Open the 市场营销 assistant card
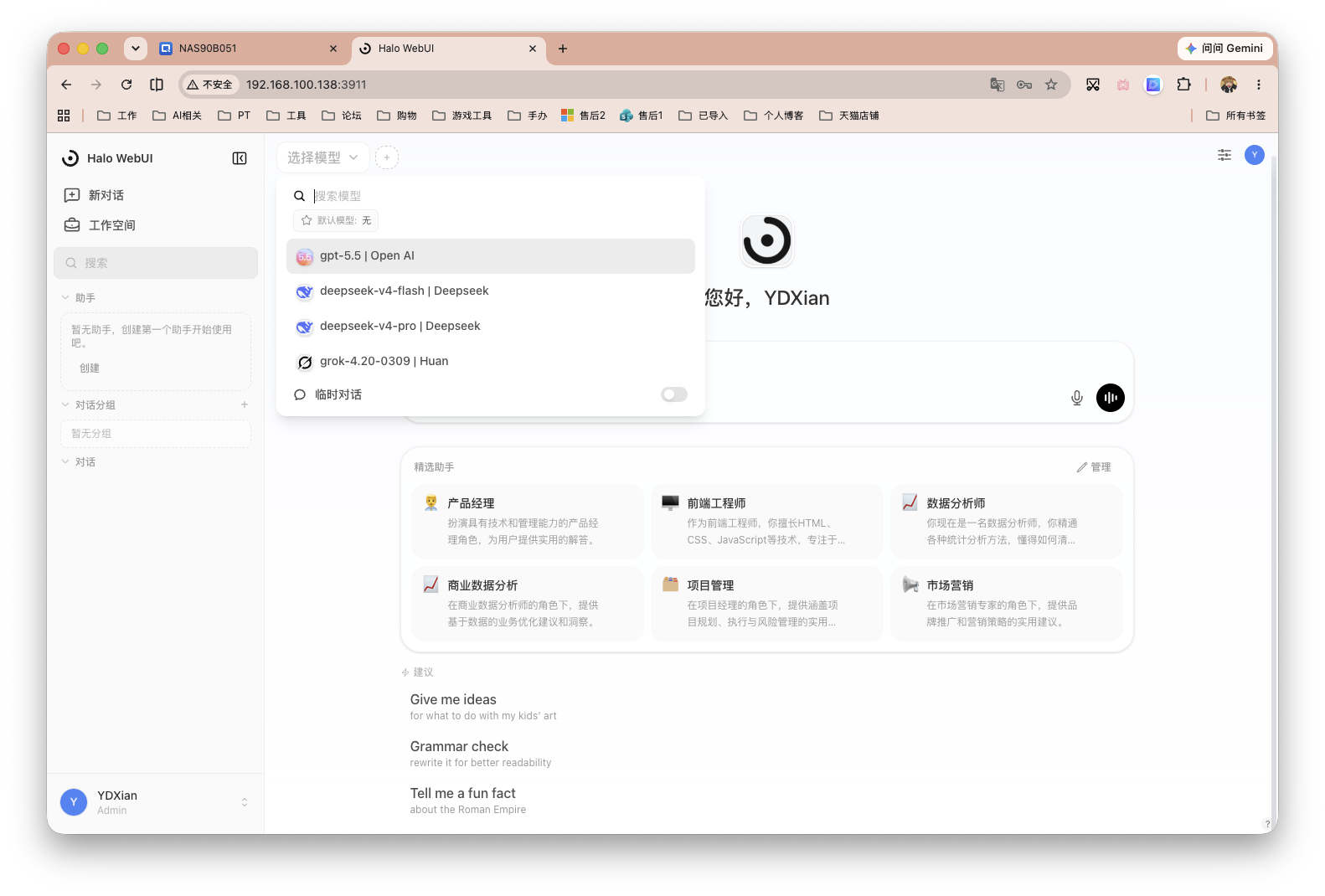The height and width of the screenshot is (896, 1325). coord(1007,604)
